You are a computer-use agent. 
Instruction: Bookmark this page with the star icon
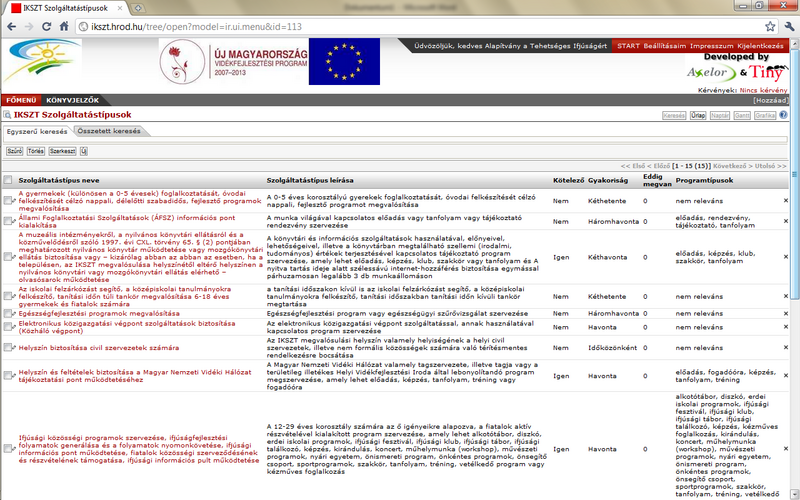770,27
